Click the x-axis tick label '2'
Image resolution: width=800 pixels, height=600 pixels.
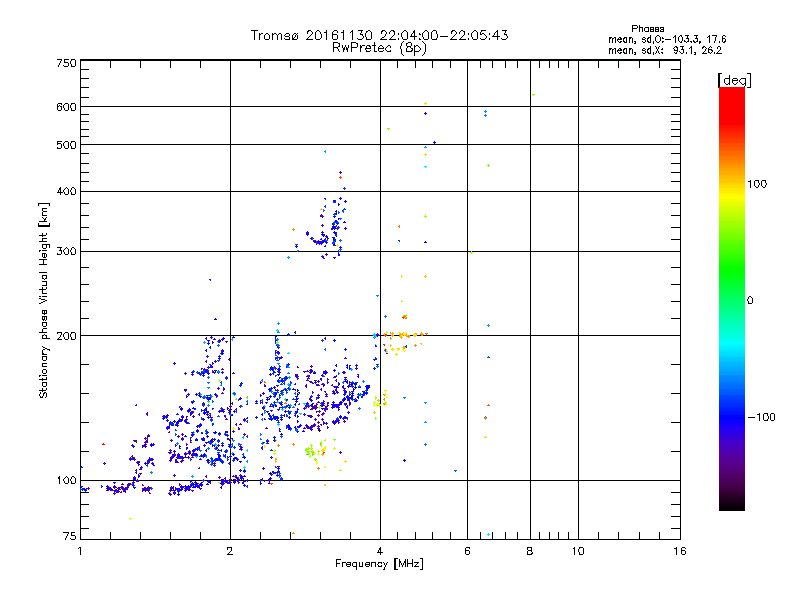pyautogui.click(x=230, y=551)
